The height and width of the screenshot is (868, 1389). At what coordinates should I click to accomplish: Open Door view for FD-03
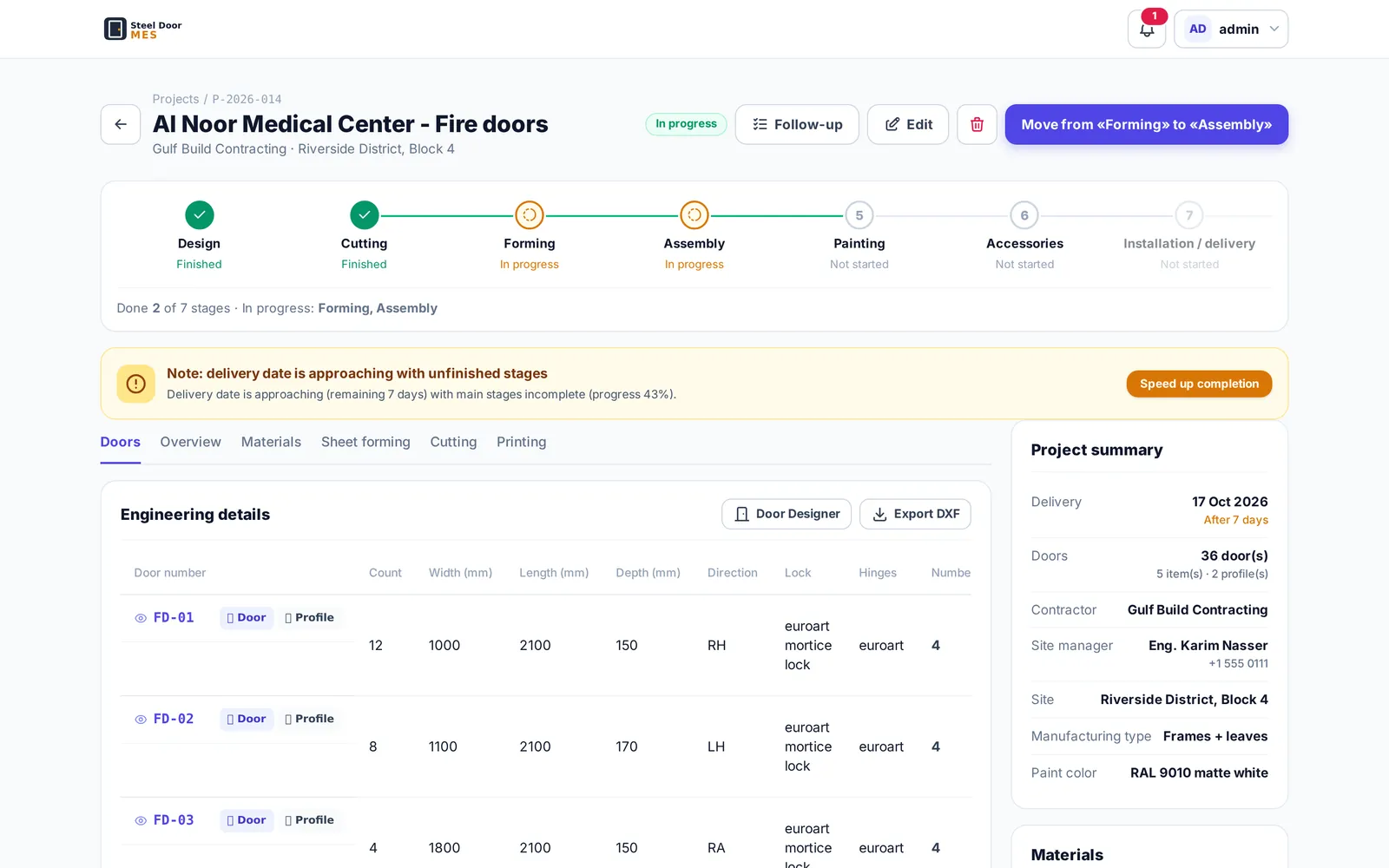pyautogui.click(x=247, y=820)
